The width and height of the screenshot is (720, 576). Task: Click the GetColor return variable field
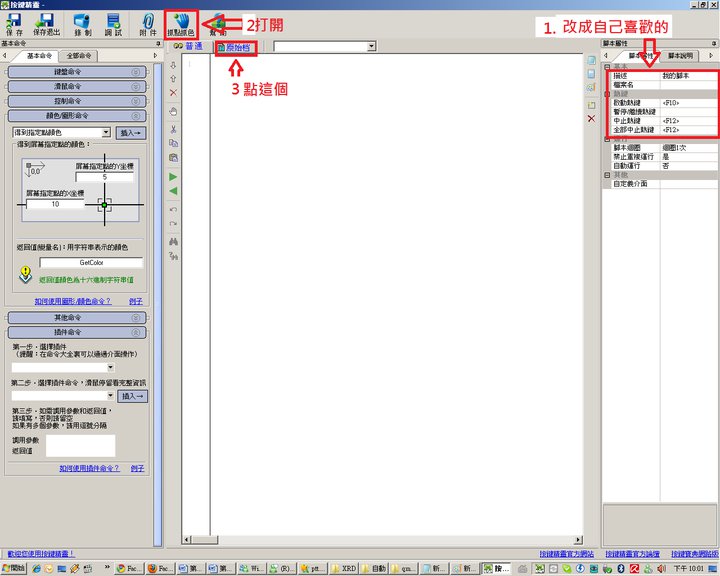pyautogui.click(x=91, y=262)
